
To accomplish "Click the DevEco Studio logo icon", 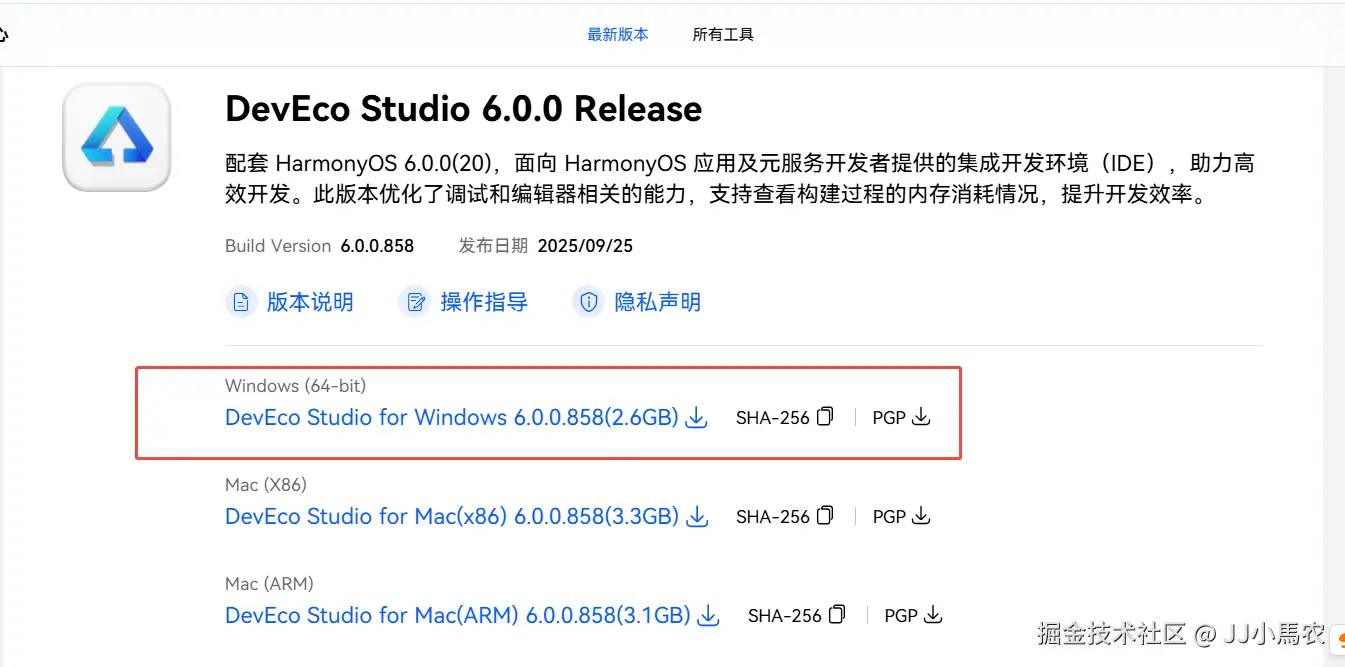I will 117,137.
